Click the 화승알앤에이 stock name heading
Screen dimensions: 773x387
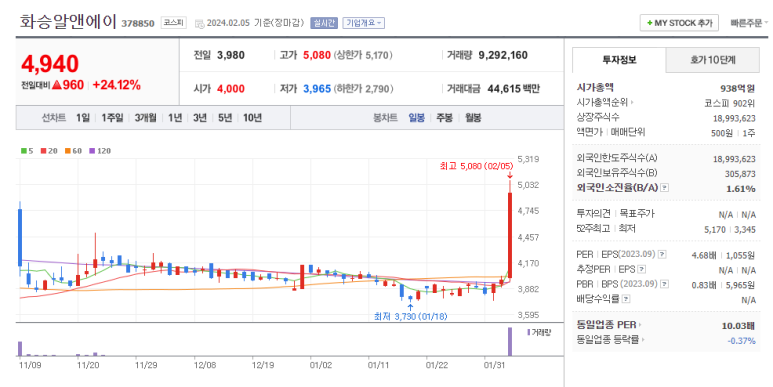pos(68,22)
